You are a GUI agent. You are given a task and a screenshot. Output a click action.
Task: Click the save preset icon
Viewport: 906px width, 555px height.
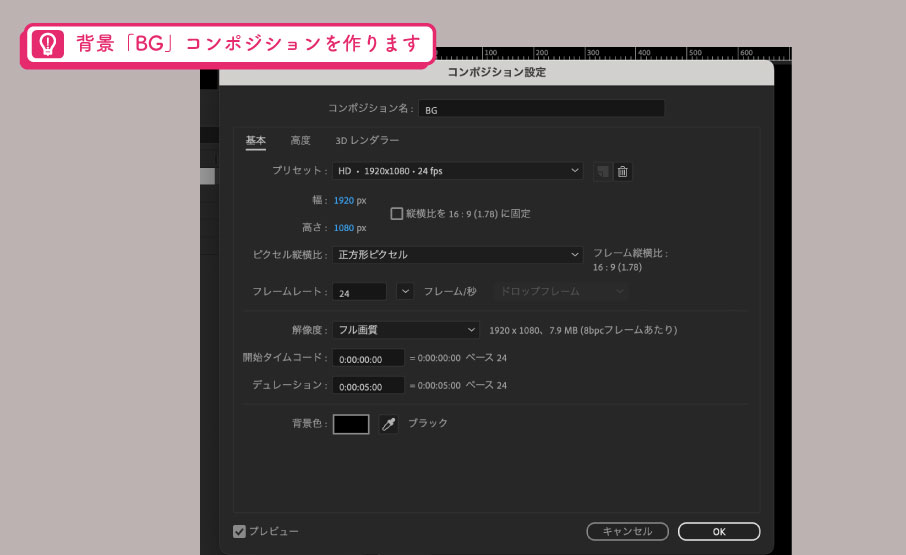pos(603,172)
